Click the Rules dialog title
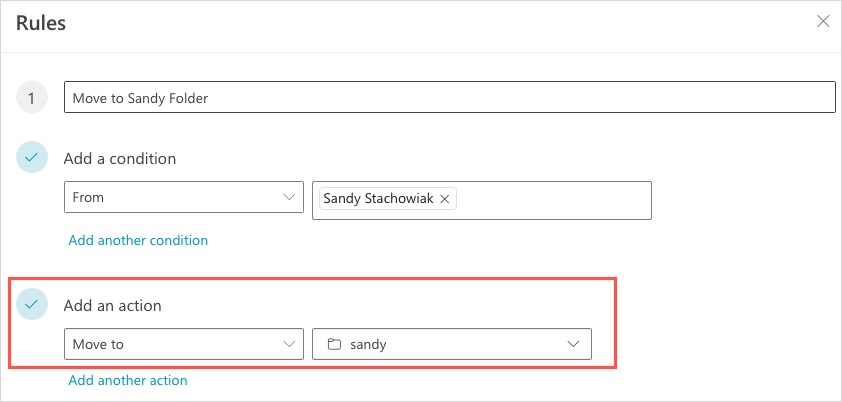The height and width of the screenshot is (402, 842). (x=41, y=23)
